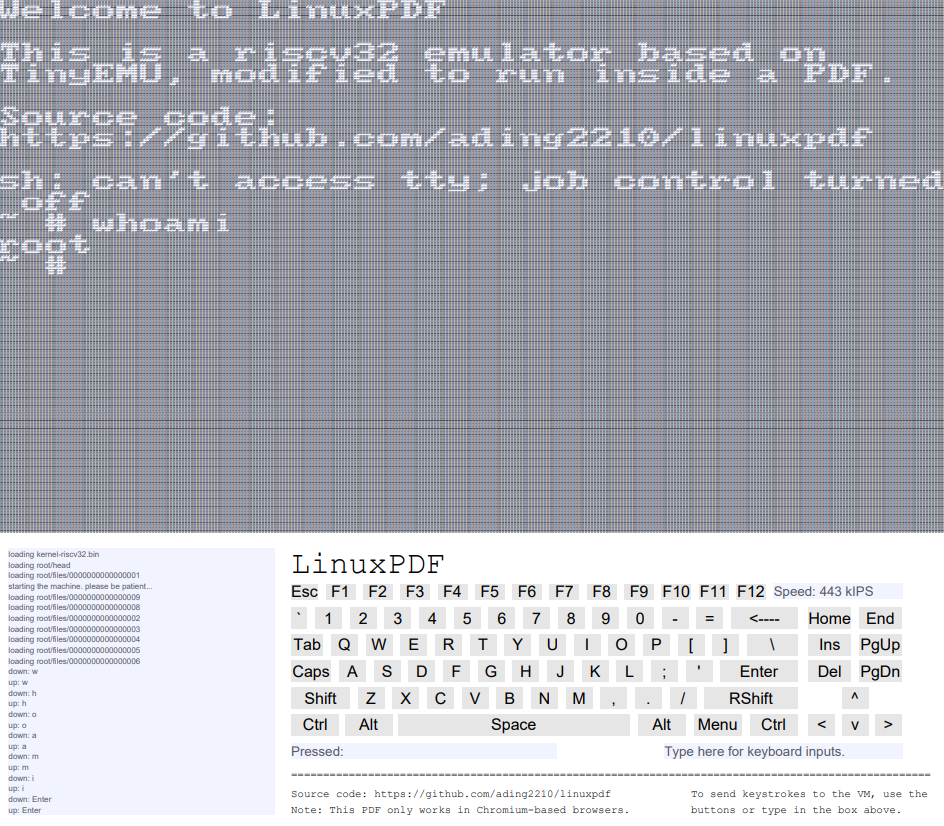Toggle the right Ctrl key
This screenshot has height=826, width=944.
point(774,725)
